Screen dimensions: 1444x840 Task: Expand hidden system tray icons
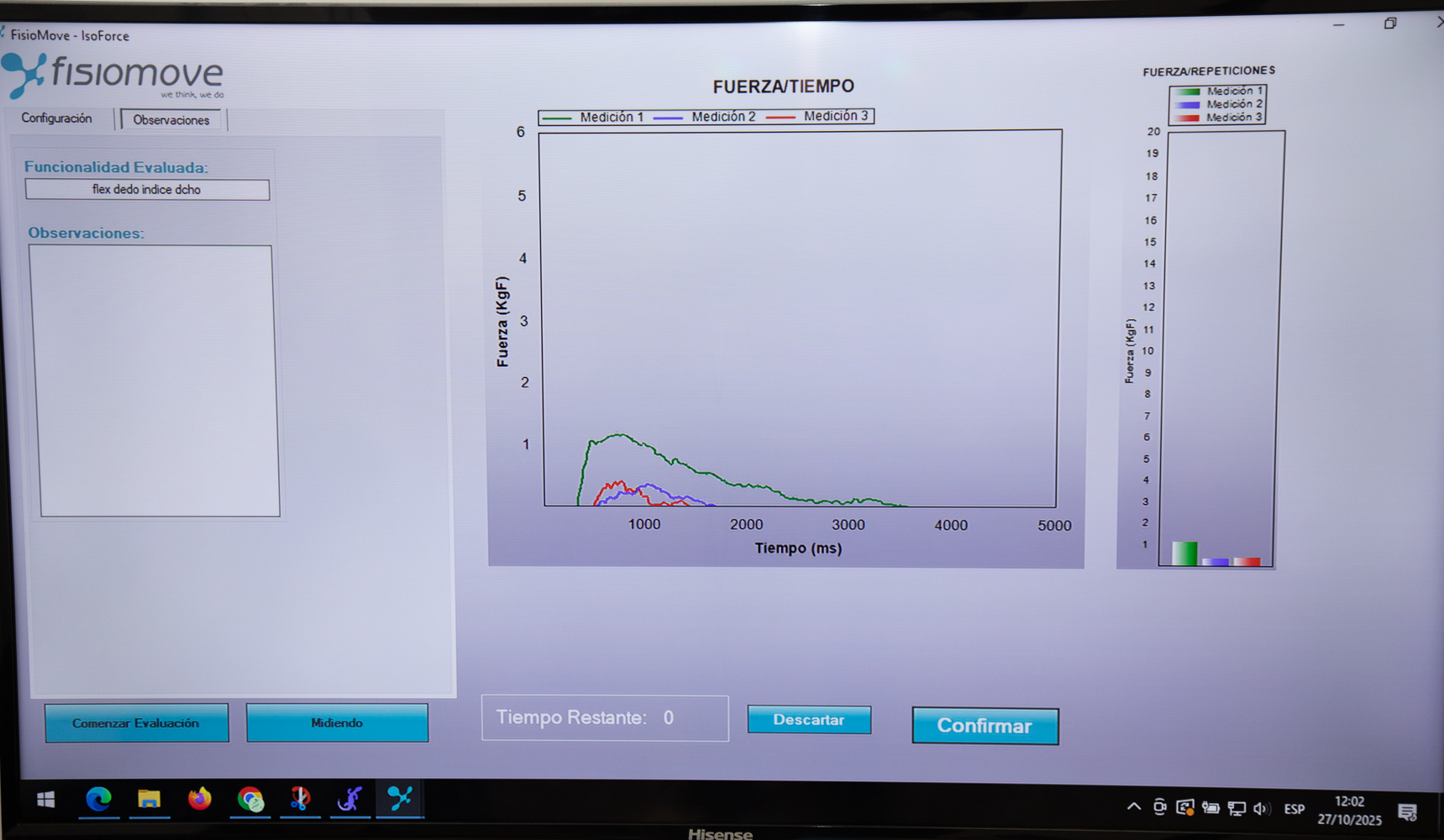pos(1133,807)
